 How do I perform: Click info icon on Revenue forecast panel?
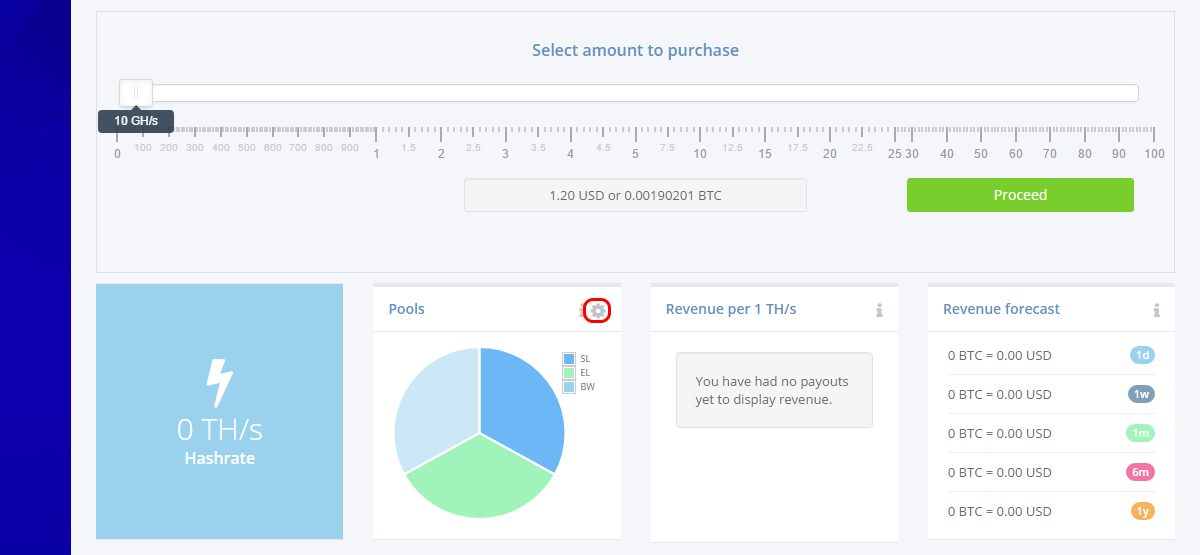(1156, 310)
